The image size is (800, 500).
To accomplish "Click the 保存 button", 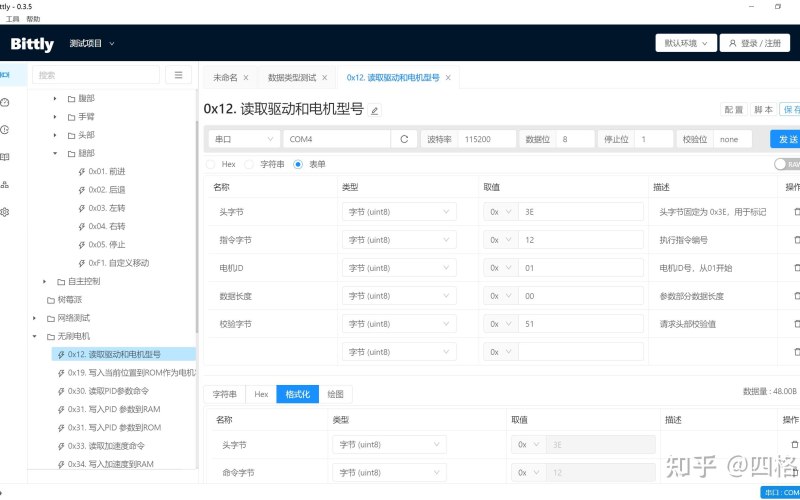I will pyautogui.click(x=790, y=110).
